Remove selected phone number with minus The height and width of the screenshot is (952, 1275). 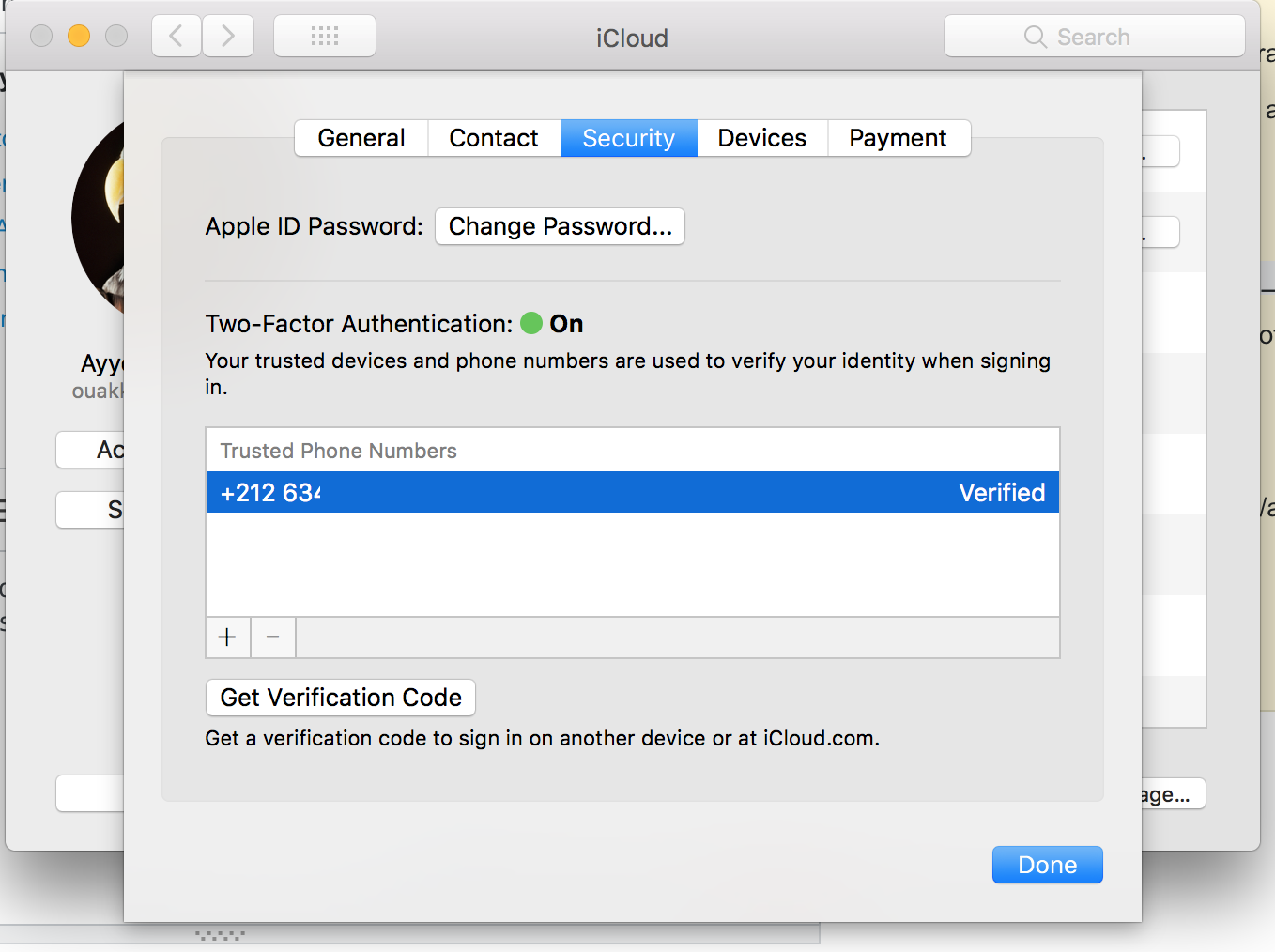pyautogui.click(x=273, y=637)
